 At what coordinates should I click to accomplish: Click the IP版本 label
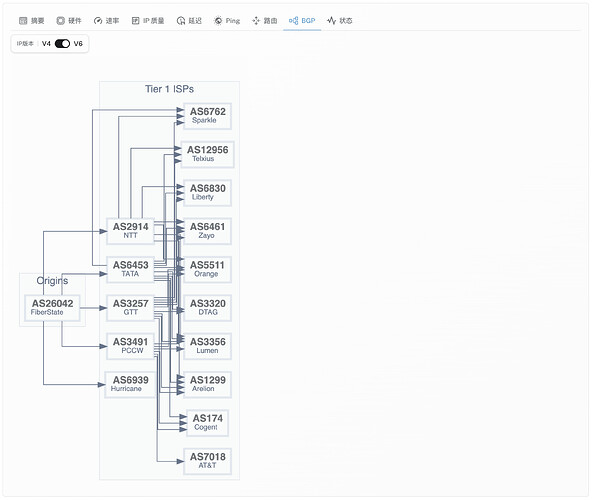pos(25,44)
